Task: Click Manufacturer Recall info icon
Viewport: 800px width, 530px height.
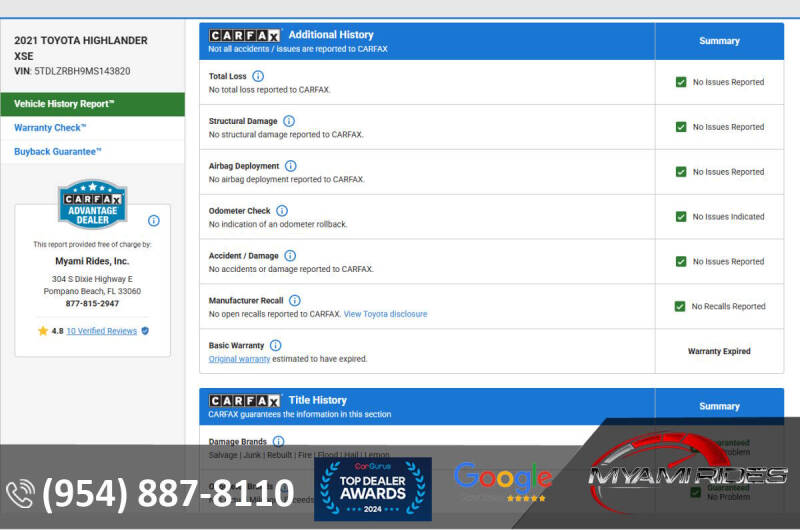Action: 294,300
